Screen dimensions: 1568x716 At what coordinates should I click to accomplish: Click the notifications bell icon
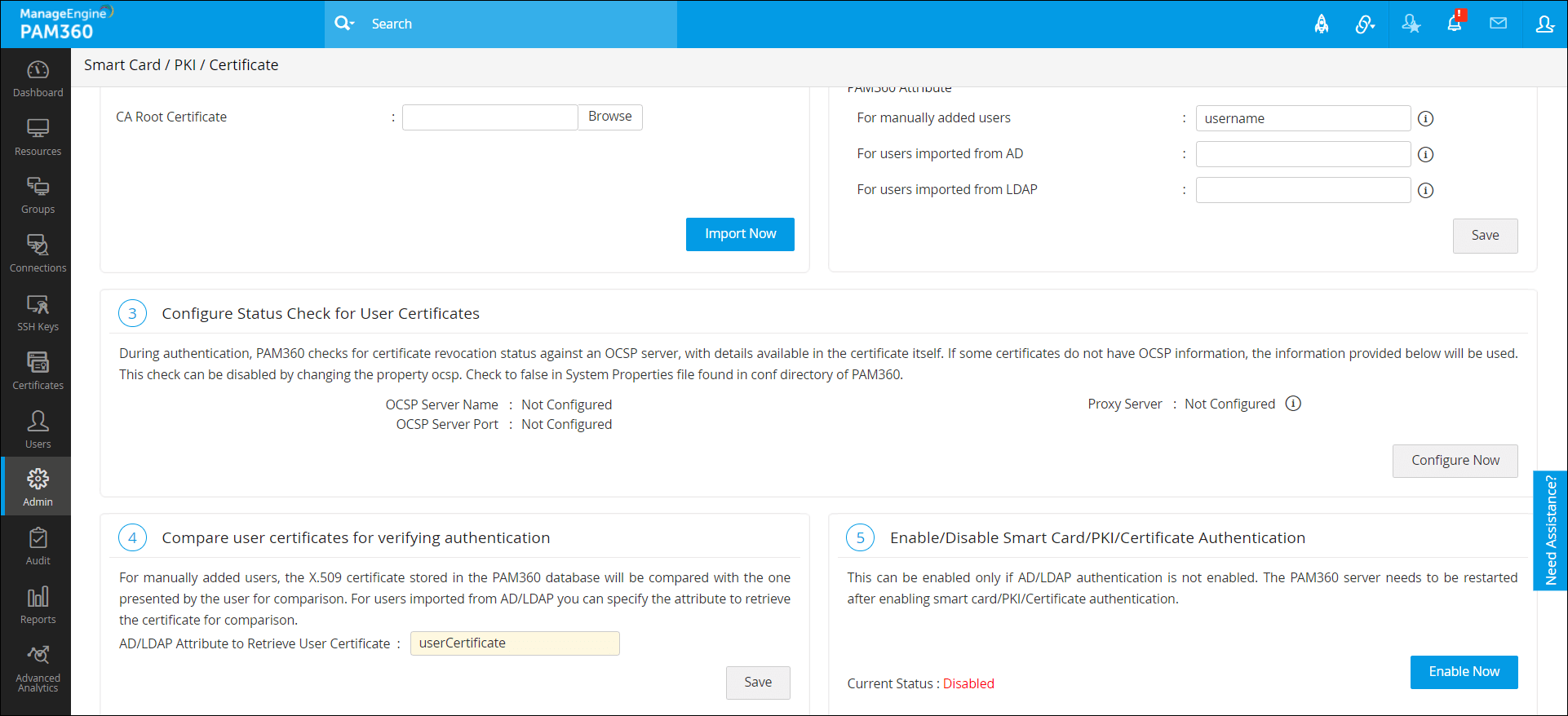1454,24
